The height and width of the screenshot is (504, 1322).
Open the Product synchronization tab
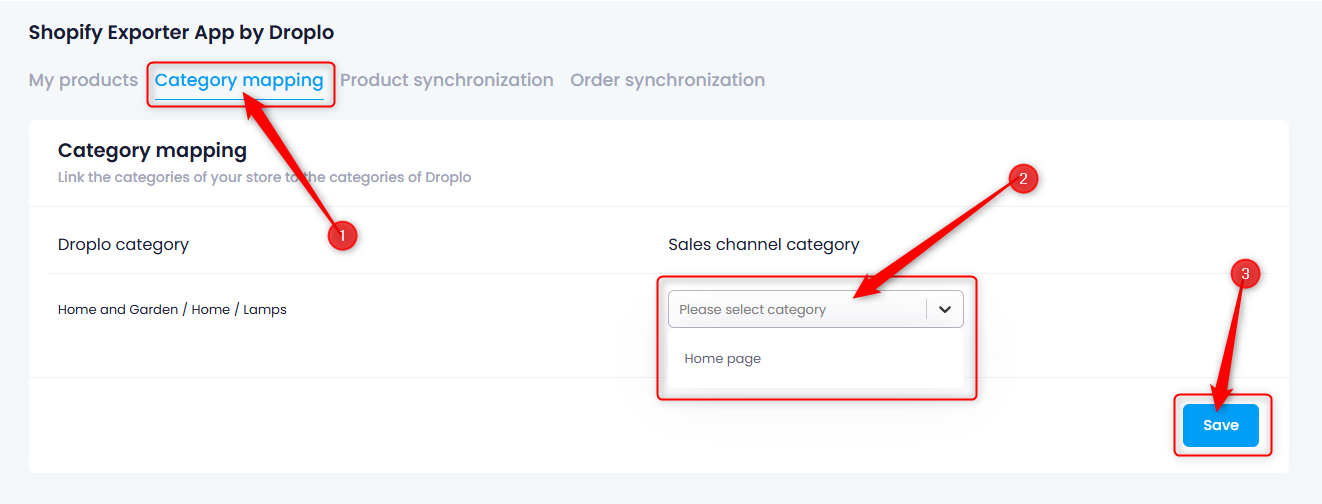click(447, 80)
